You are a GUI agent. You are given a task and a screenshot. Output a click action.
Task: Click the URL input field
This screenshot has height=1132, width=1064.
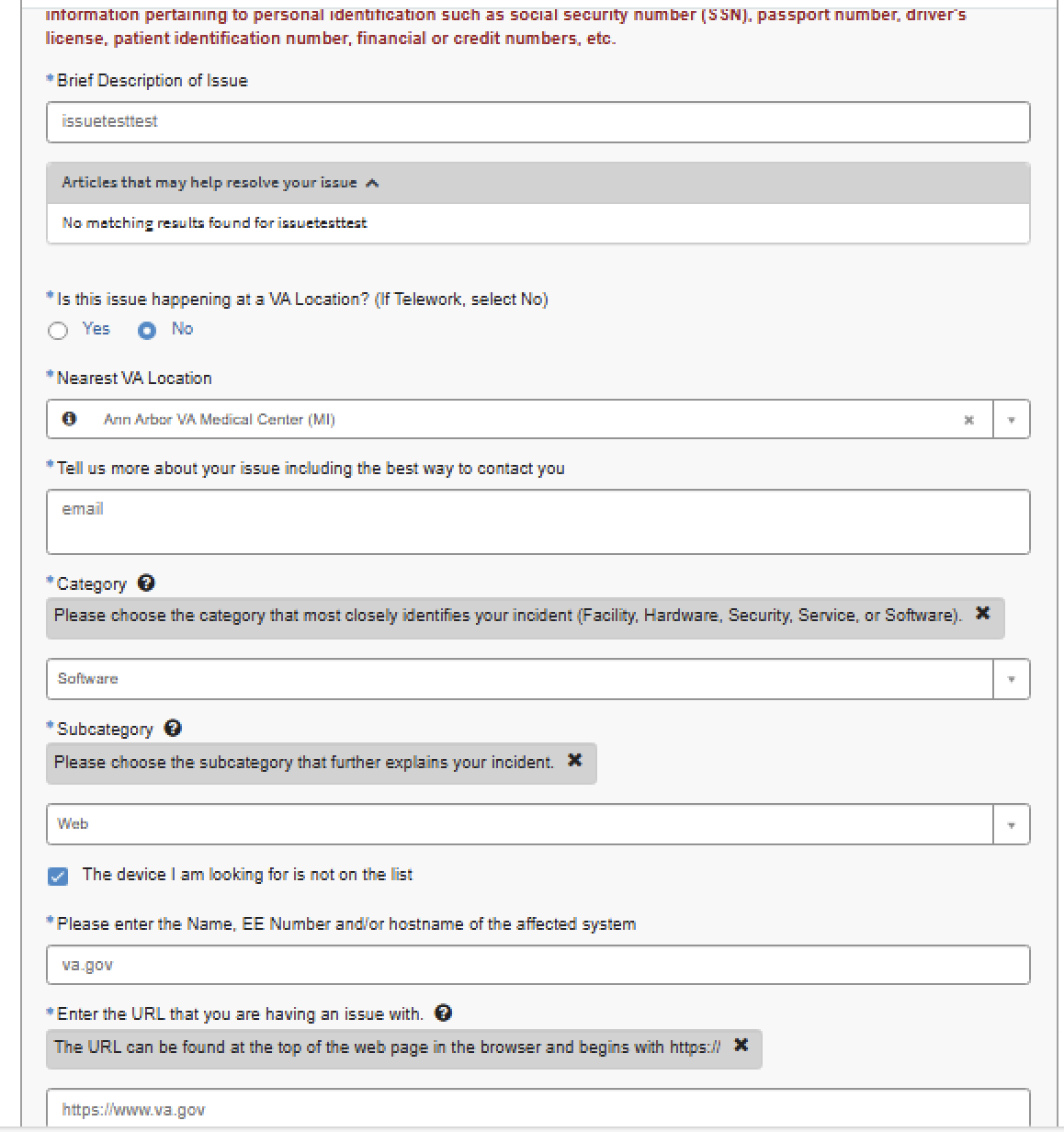pyautogui.click(x=538, y=1110)
